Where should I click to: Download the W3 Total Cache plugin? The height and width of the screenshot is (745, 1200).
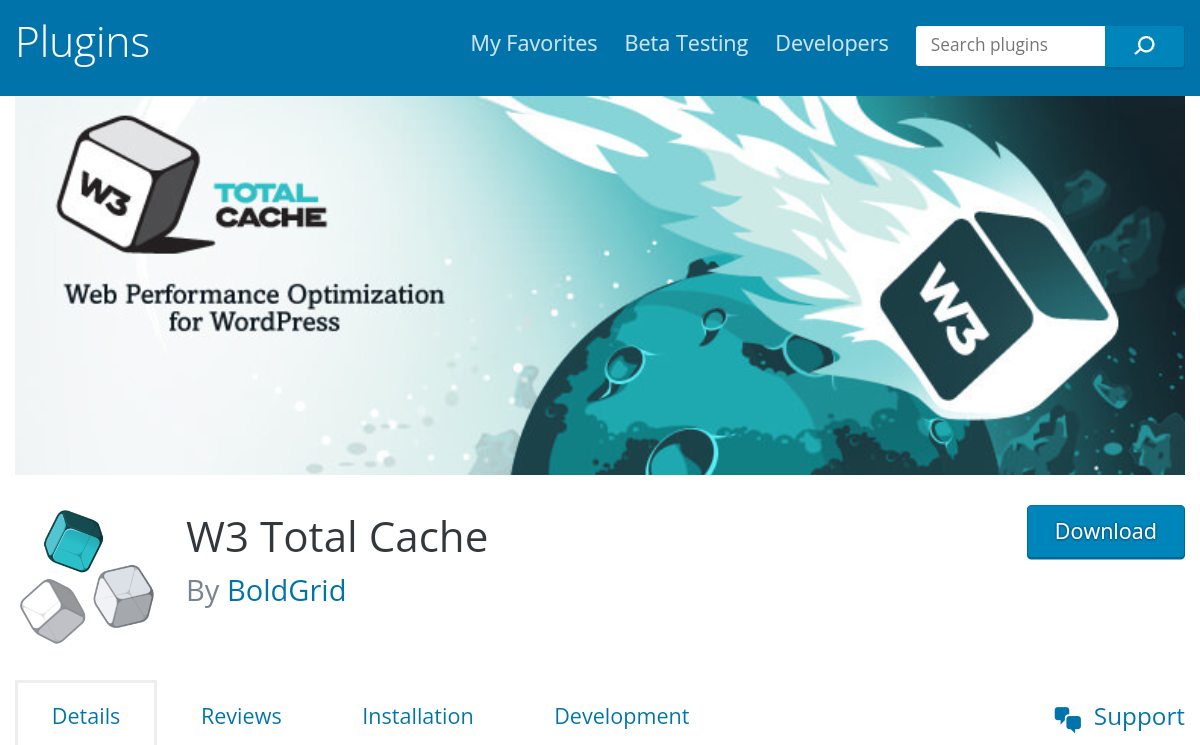(1106, 532)
